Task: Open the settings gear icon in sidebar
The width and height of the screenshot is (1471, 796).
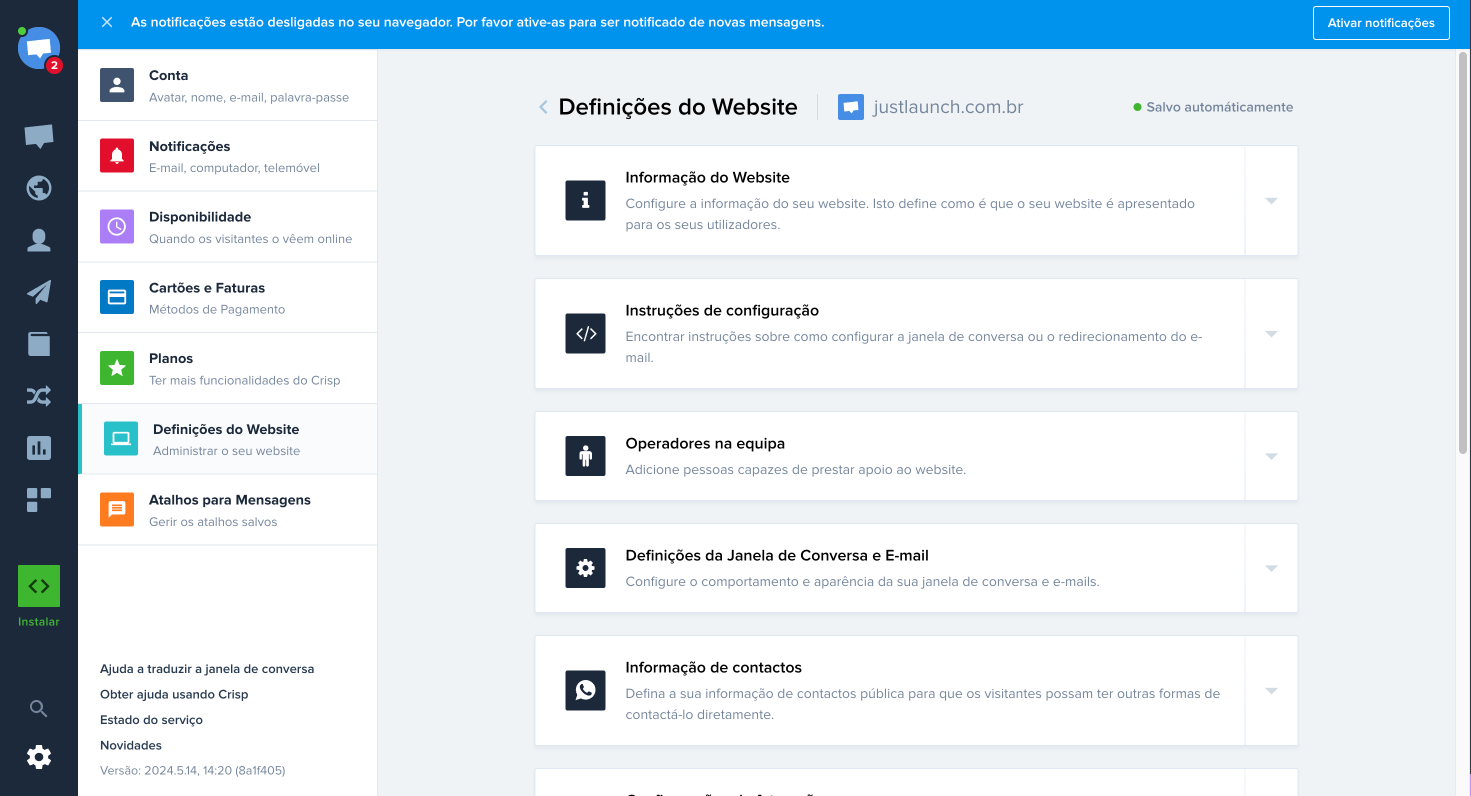Action: [39, 757]
